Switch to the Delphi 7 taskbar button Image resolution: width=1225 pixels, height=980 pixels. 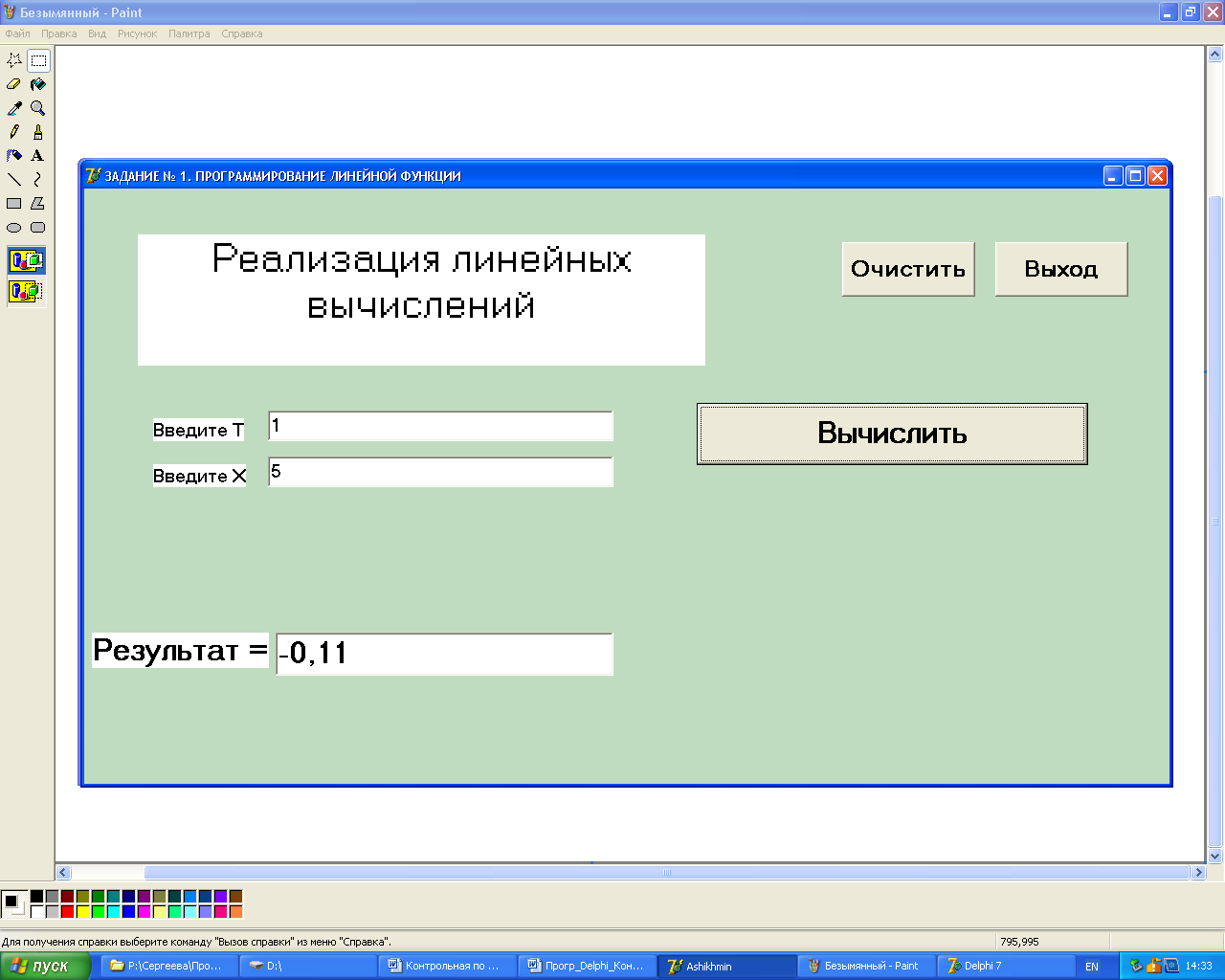coord(1007,966)
